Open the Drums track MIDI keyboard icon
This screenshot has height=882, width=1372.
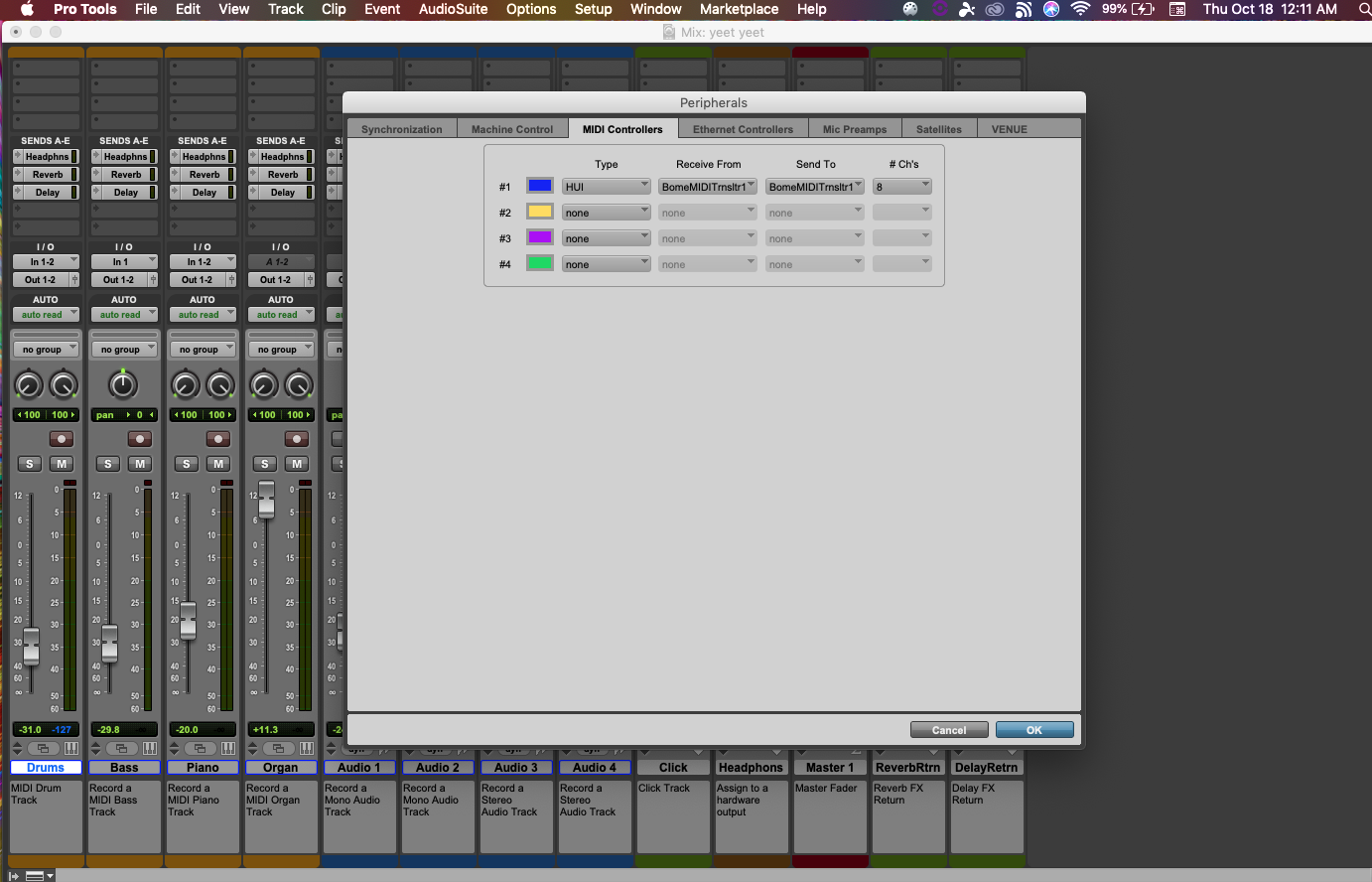click(71, 748)
